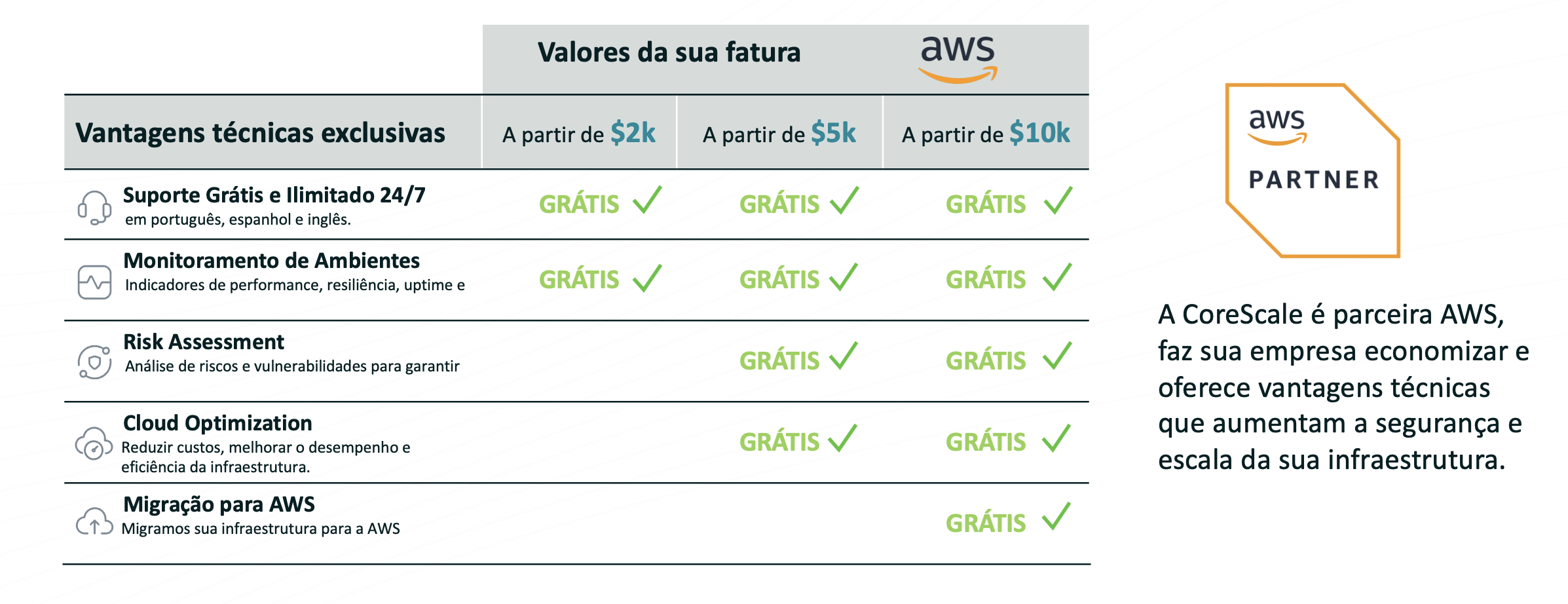This screenshot has height=604, width=1568.
Task: Click the monitoring pulse chart icon
Action: [94, 282]
